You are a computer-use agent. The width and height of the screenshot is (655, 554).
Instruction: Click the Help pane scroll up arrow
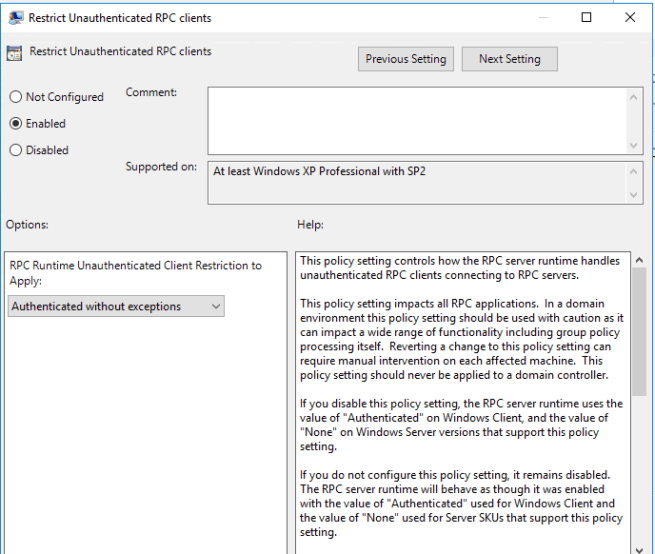[639, 261]
